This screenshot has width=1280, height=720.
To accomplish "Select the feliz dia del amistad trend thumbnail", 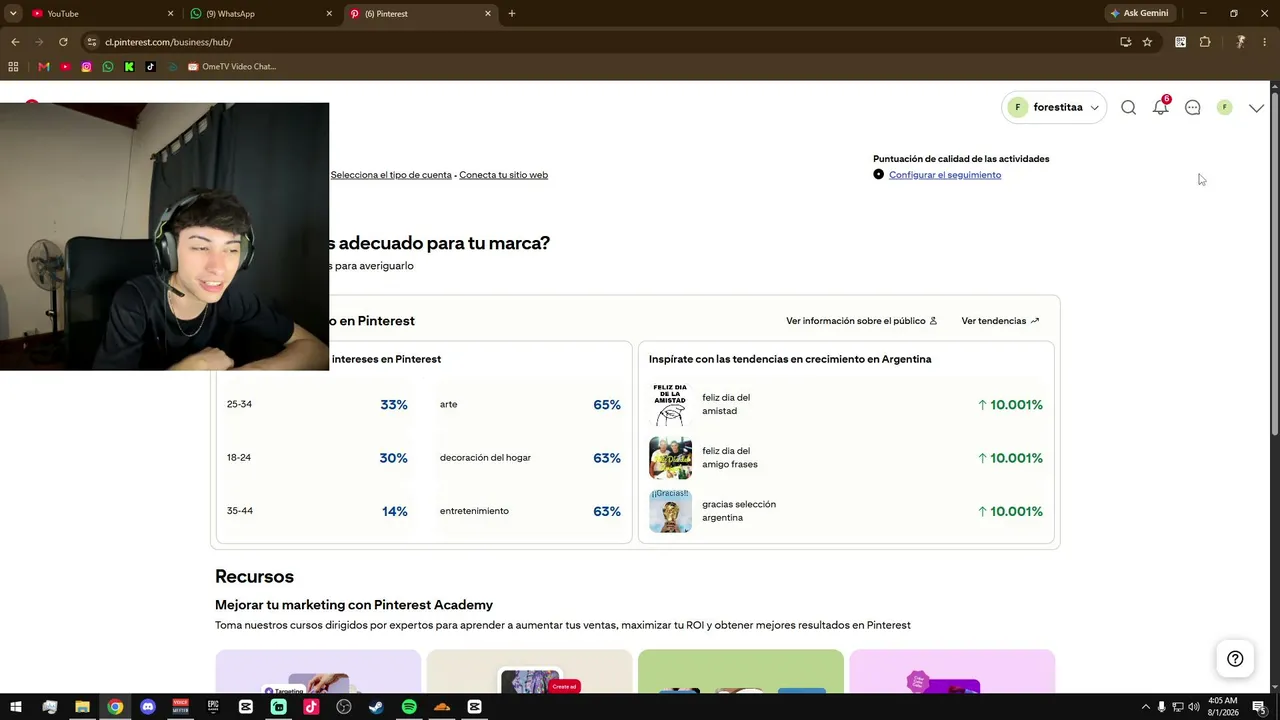I will coord(670,405).
